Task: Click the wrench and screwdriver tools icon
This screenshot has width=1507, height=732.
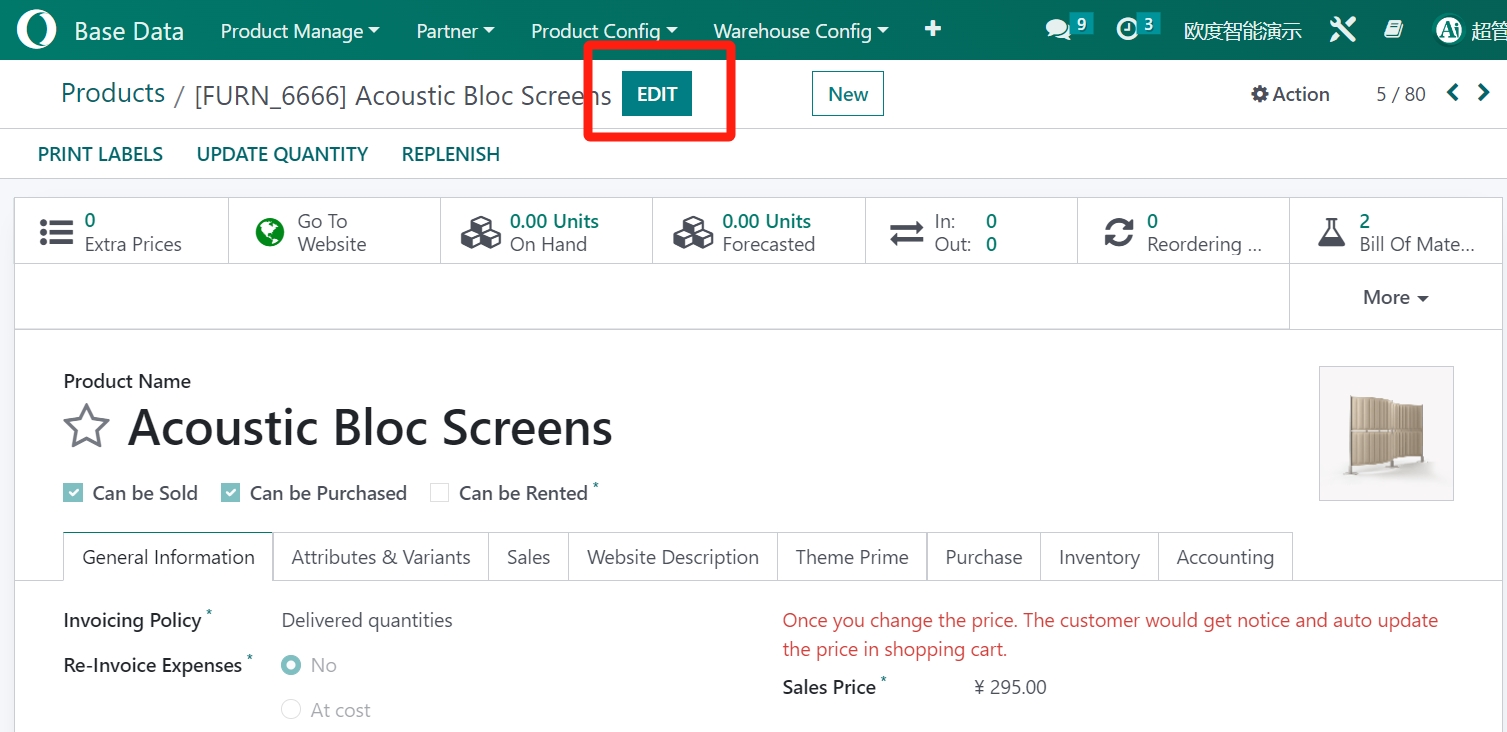Action: click(1342, 30)
